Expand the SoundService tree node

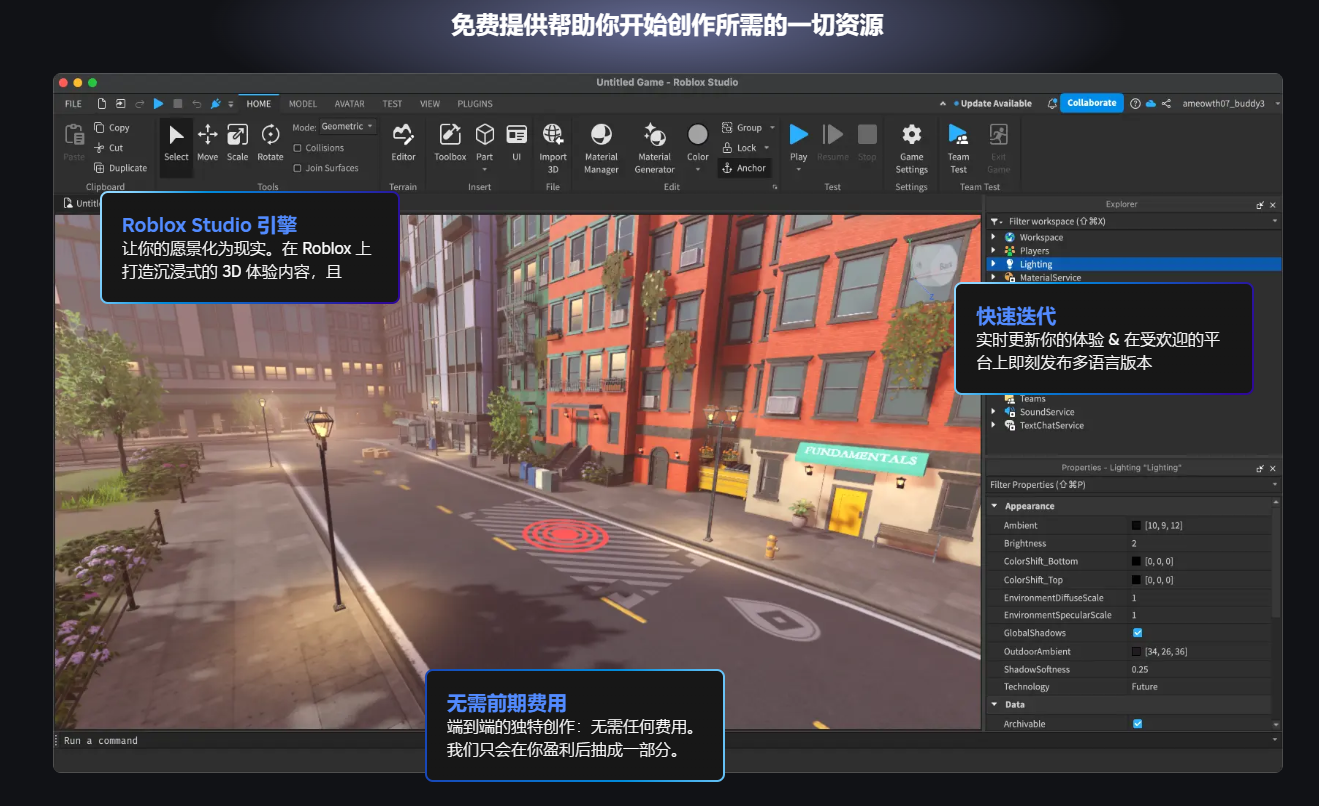(x=993, y=412)
